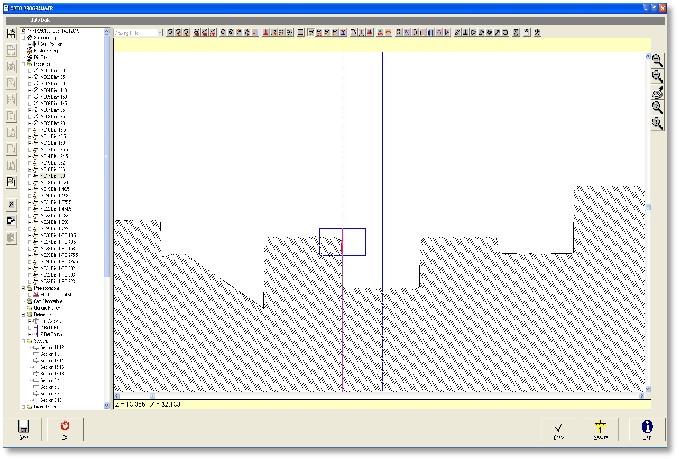Screen dimensions: 679x459
Task: Collapse the root node of the project tree
Action: pyautogui.click(x=25, y=32)
